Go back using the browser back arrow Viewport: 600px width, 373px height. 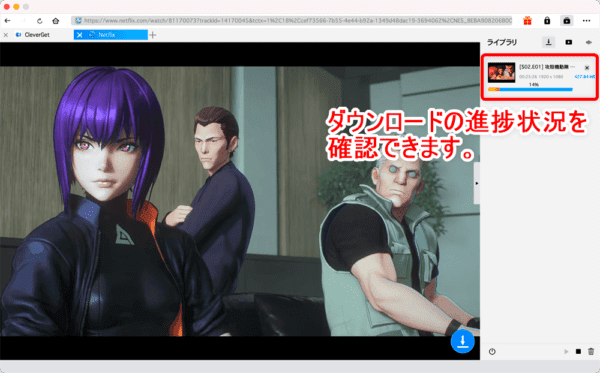(8, 21)
